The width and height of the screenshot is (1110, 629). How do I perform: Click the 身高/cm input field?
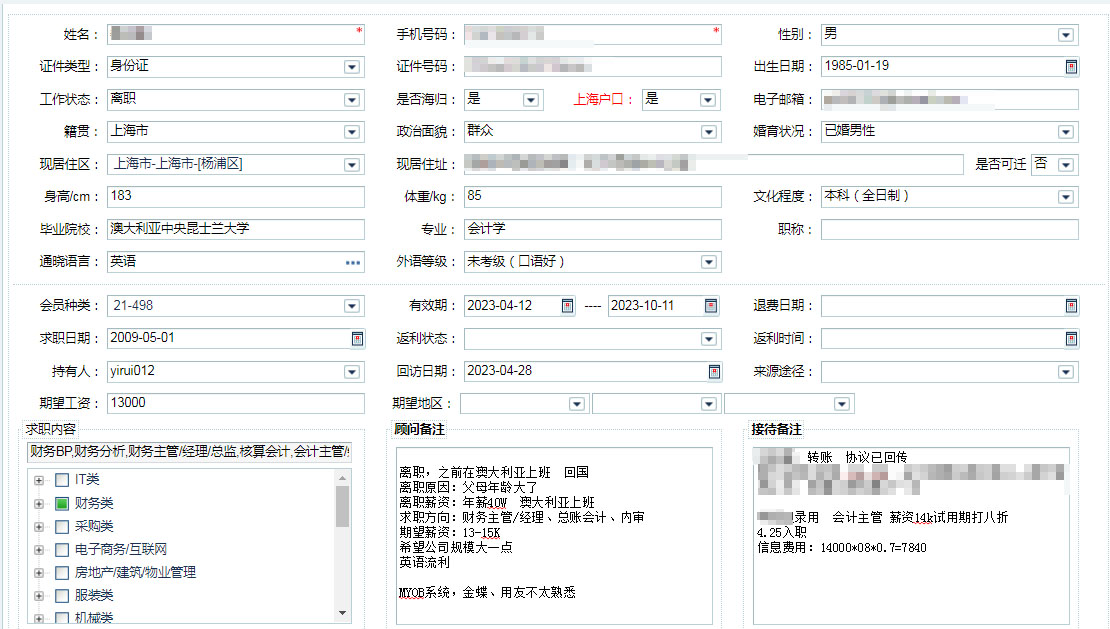click(x=236, y=197)
